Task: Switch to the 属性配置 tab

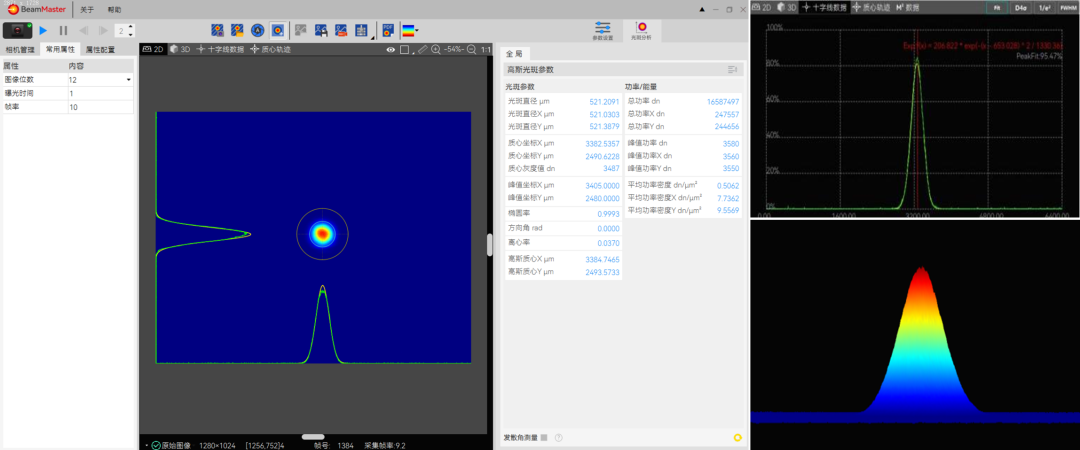Action: (101, 50)
